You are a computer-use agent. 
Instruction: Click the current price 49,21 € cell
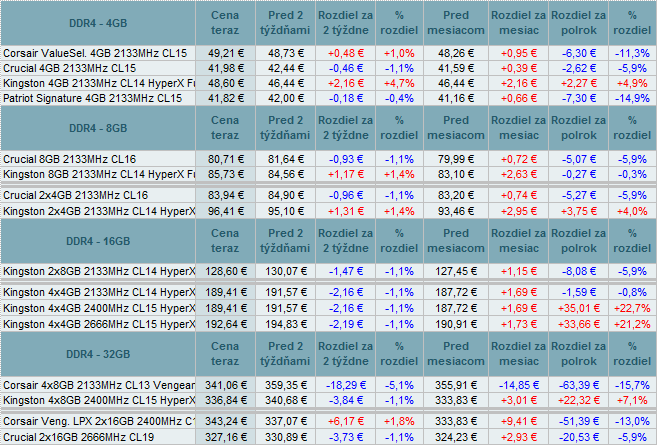(x=225, y=53)
